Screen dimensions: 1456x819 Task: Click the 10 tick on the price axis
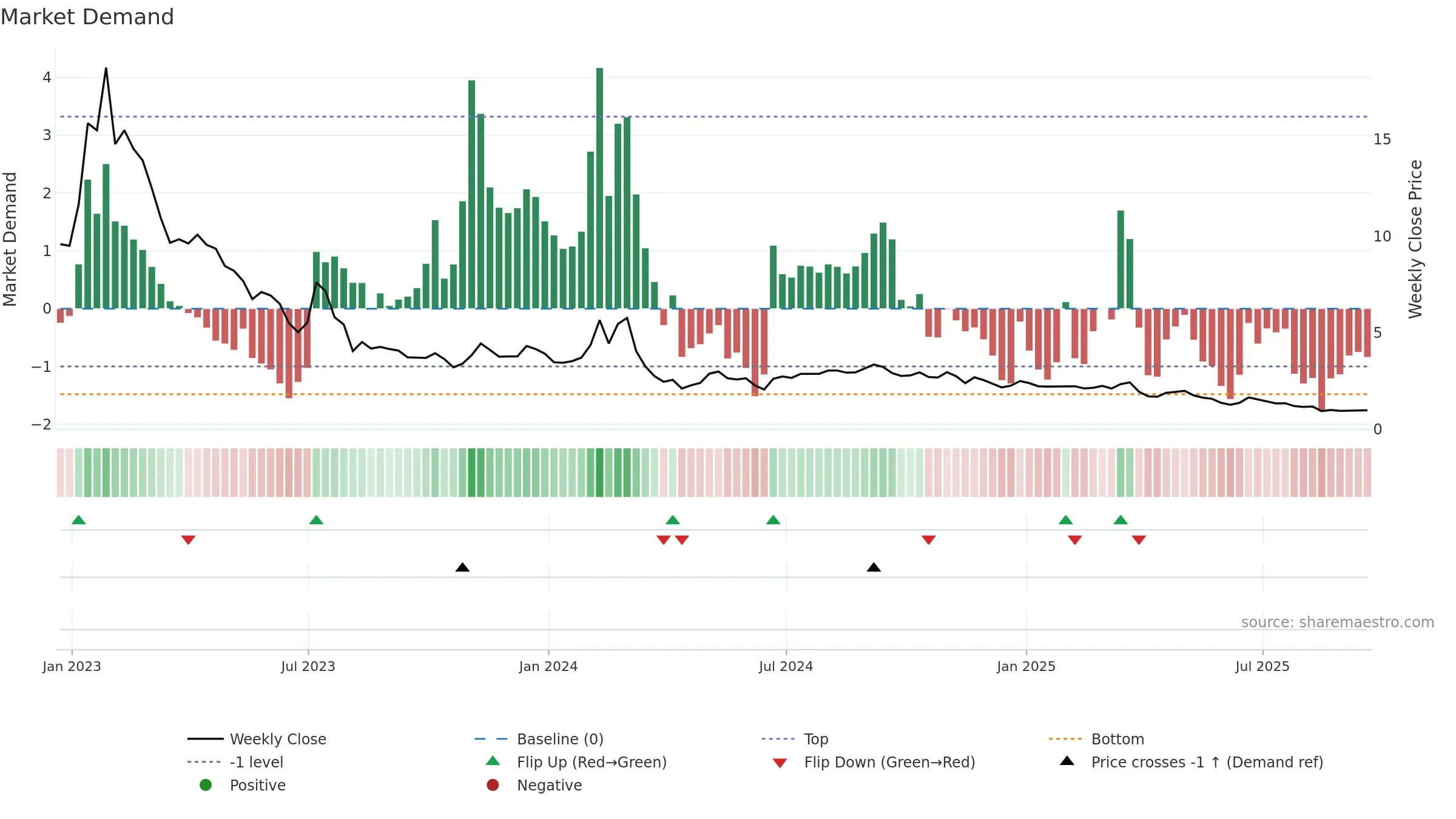pos(1382,237)
